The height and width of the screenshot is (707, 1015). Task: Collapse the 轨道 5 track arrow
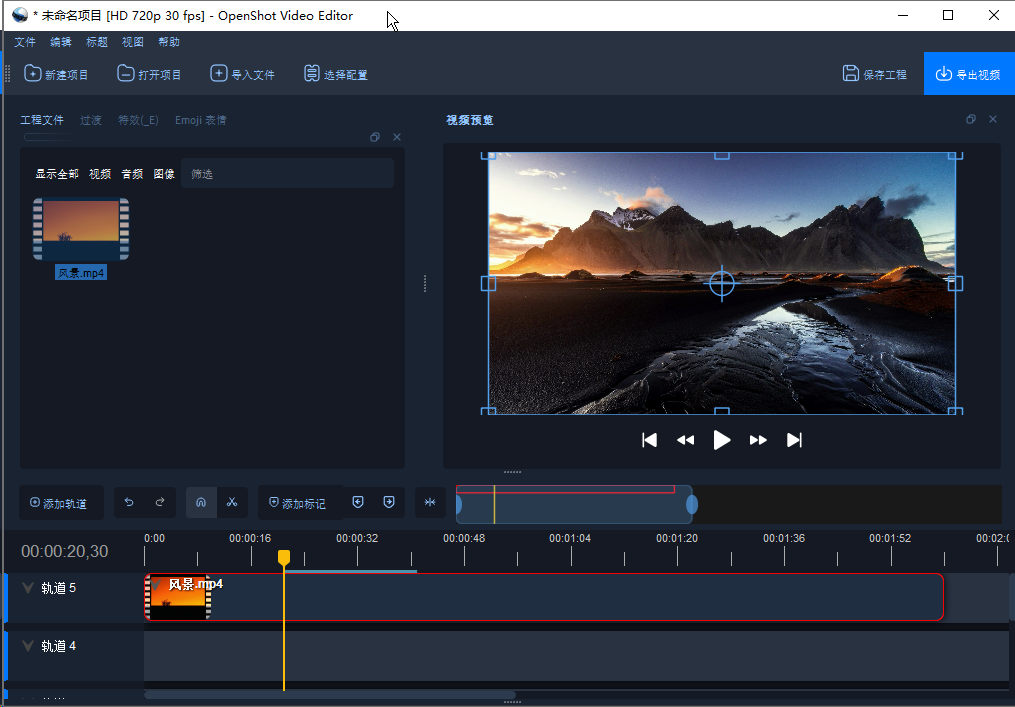tap(28, 588)
